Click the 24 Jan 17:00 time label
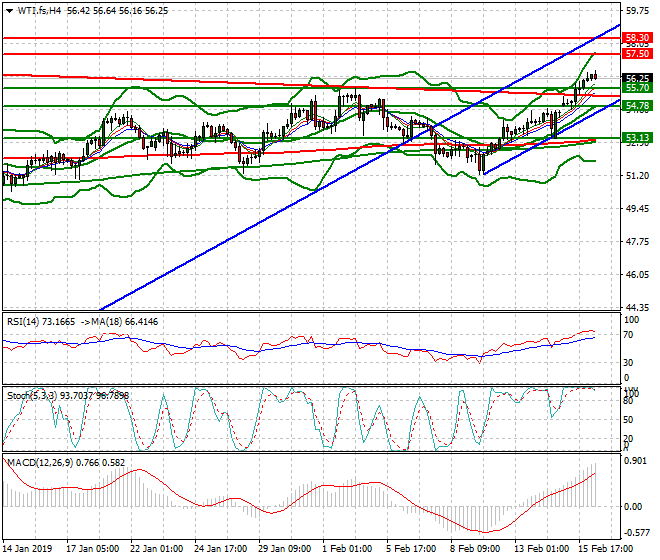The width and height of the screenshot is (660, 560). click(x=221, y=549)
